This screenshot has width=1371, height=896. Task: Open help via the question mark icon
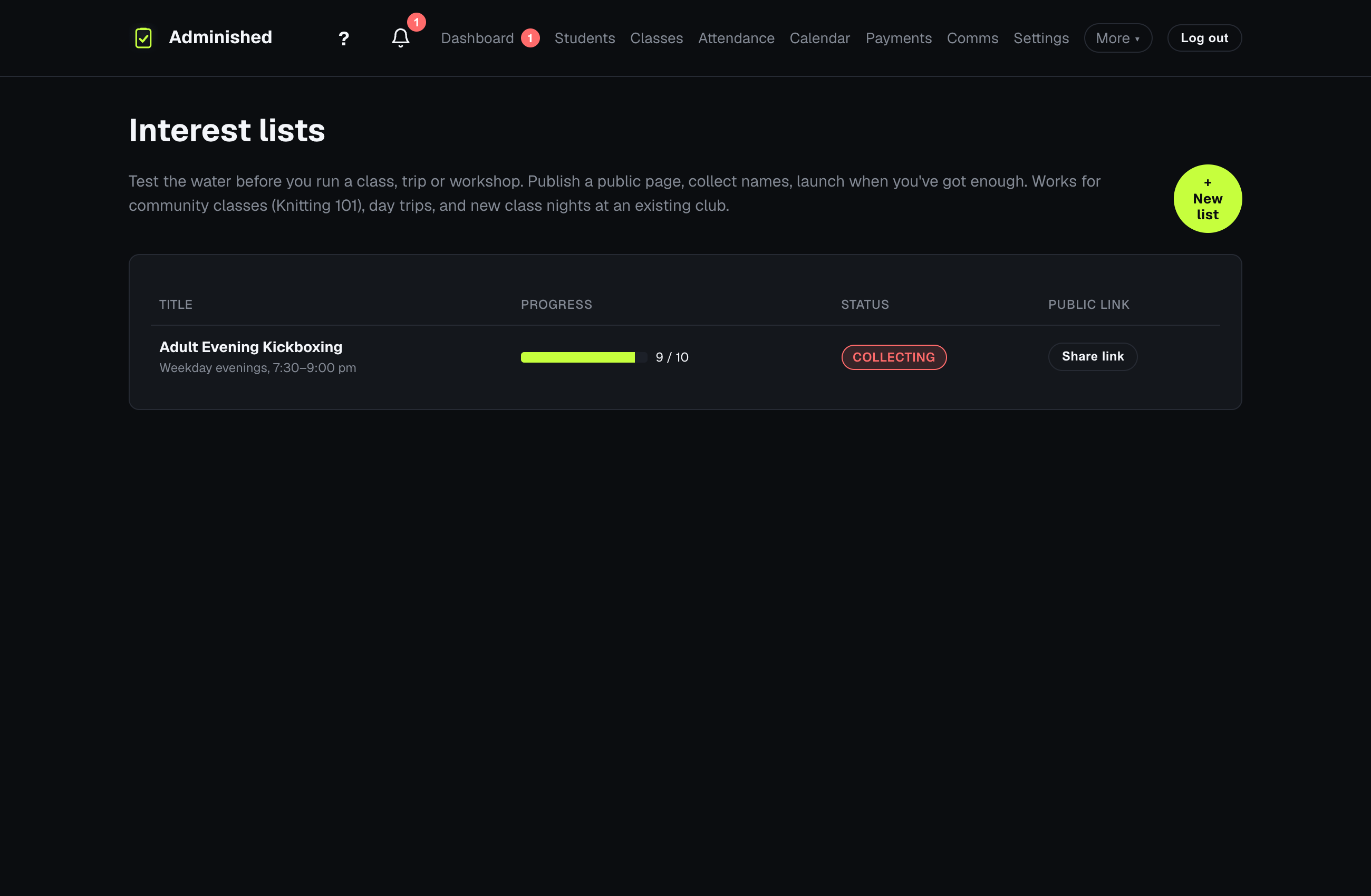coord(343,38)
